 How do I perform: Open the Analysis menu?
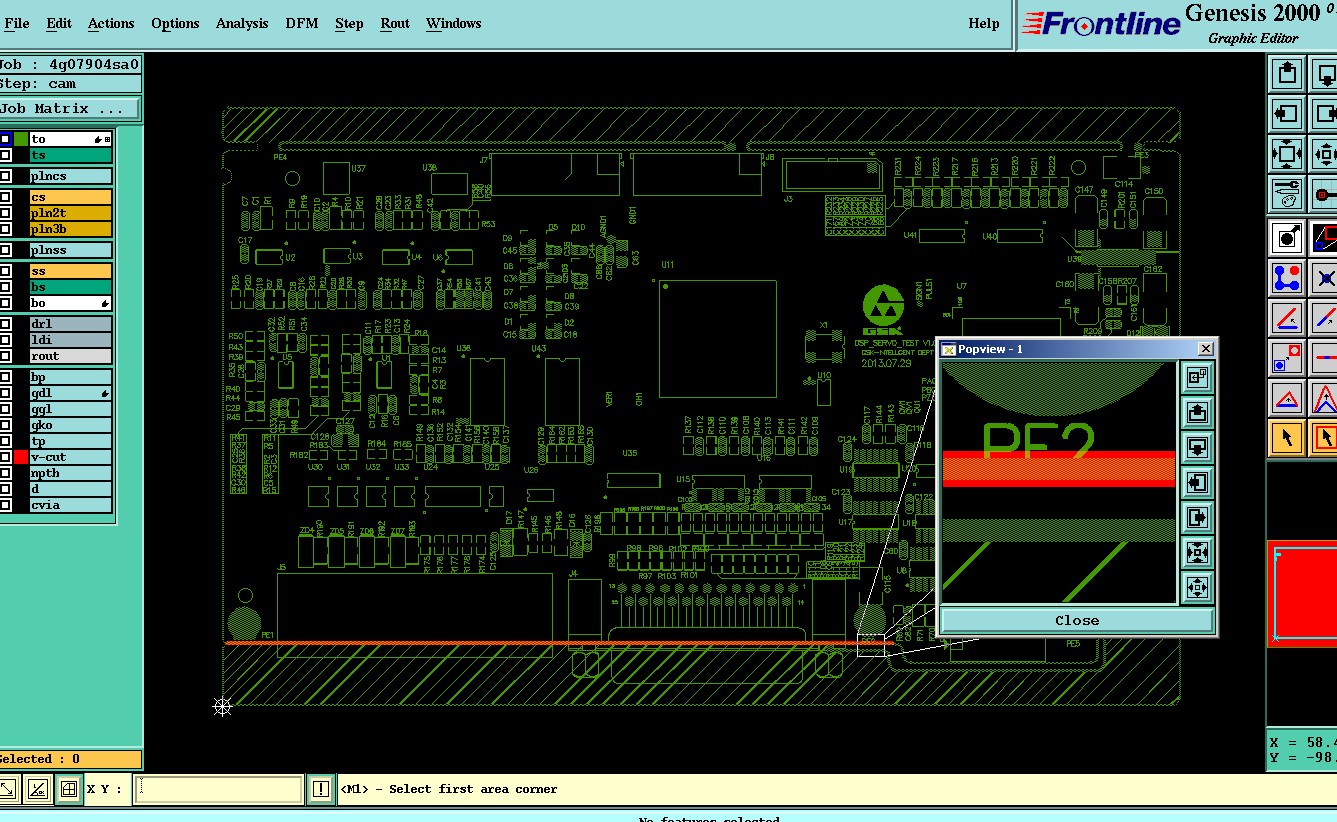[242, 23]
